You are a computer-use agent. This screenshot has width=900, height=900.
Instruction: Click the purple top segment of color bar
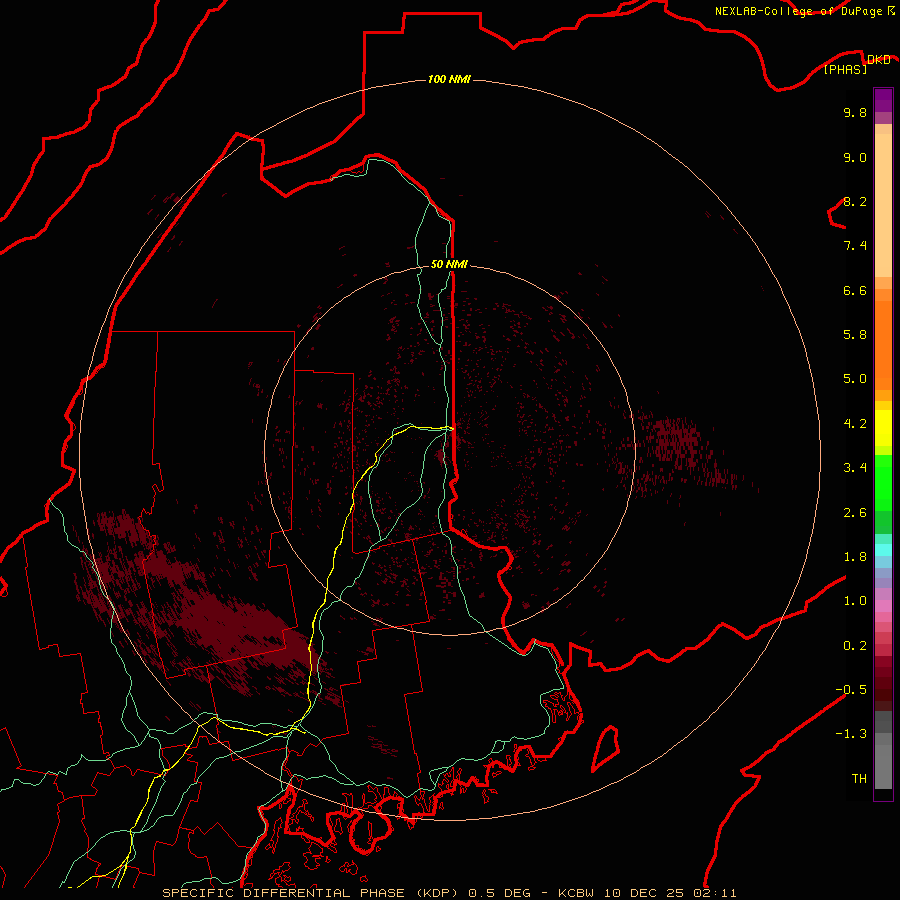(883, 100)
